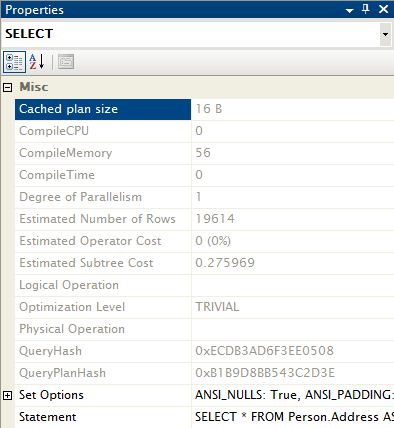Click the 0xECDB3AD6F3EE0508 hash value
Viewport: 394px width, 428px height.
264,351
